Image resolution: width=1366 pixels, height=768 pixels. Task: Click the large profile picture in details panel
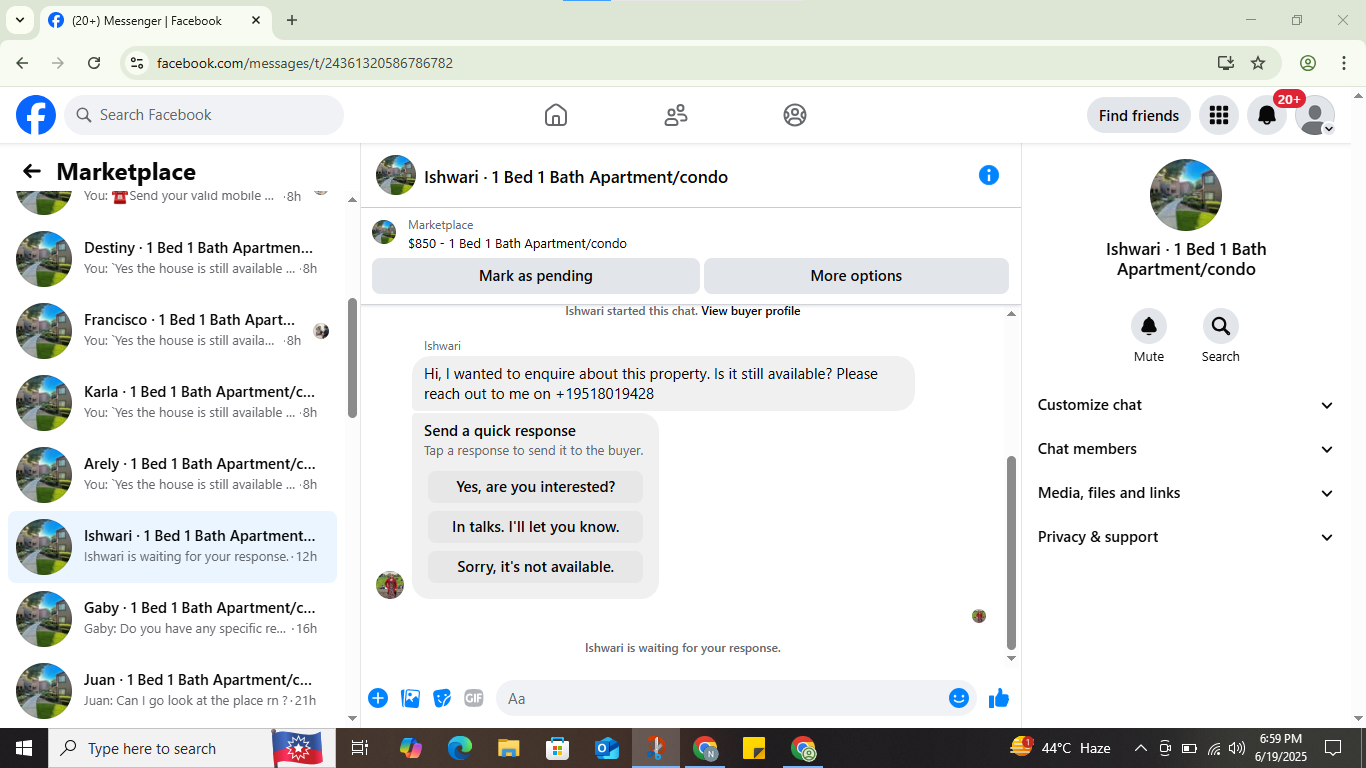[1186, 195]
